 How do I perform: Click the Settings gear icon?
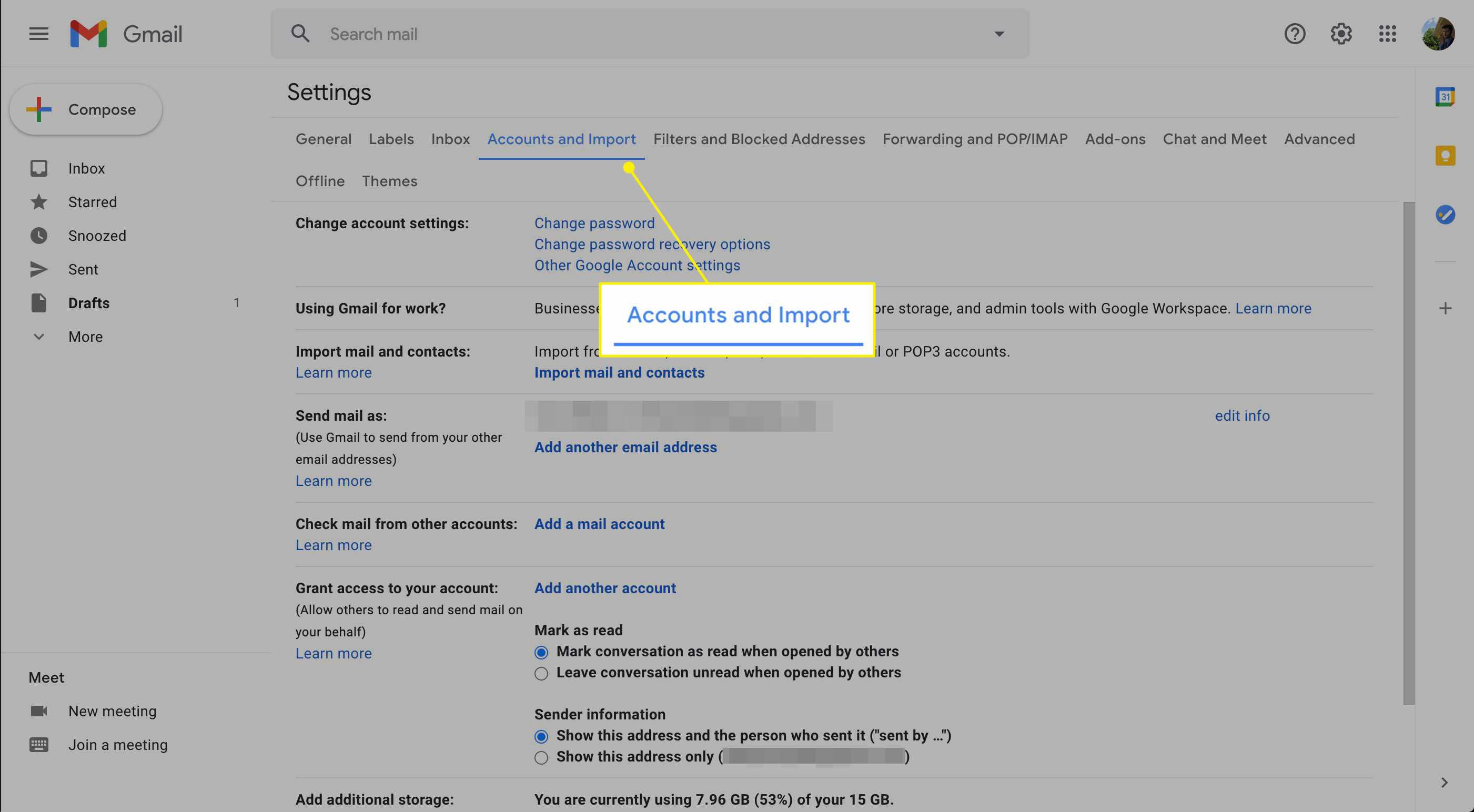click(x=1341, y=33)
